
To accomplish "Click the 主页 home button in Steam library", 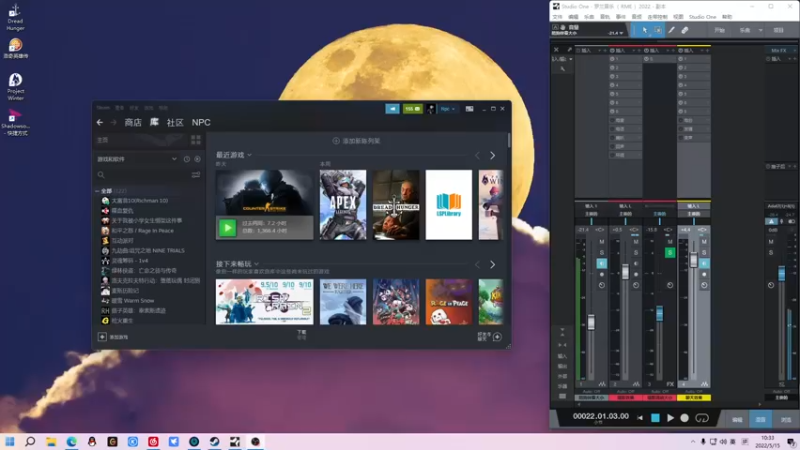I will pos(103,140).
